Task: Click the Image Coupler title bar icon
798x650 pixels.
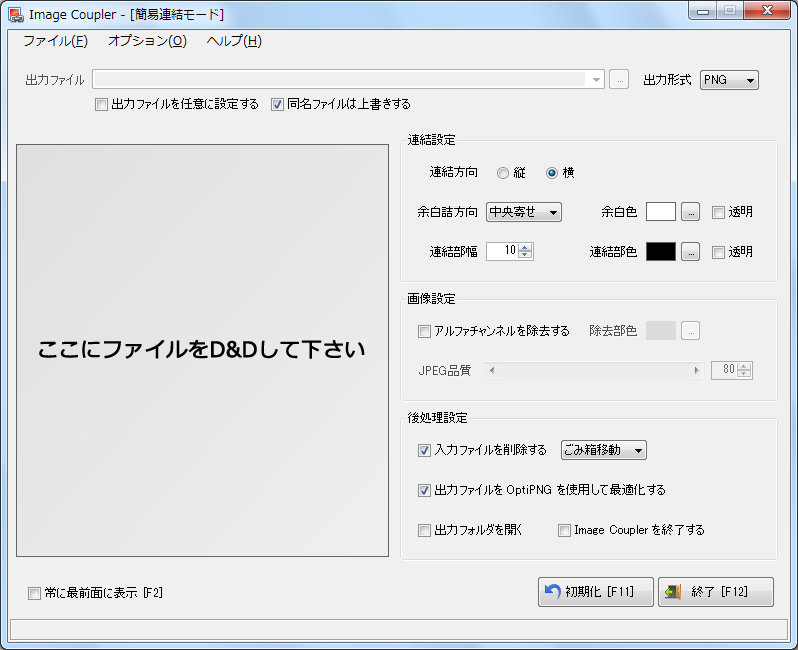Action: pyautogui.click(x=16, y=14)
